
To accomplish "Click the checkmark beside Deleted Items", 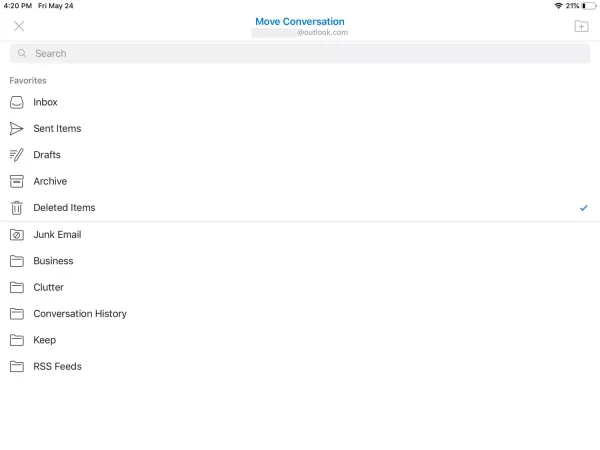I will 583,208.
